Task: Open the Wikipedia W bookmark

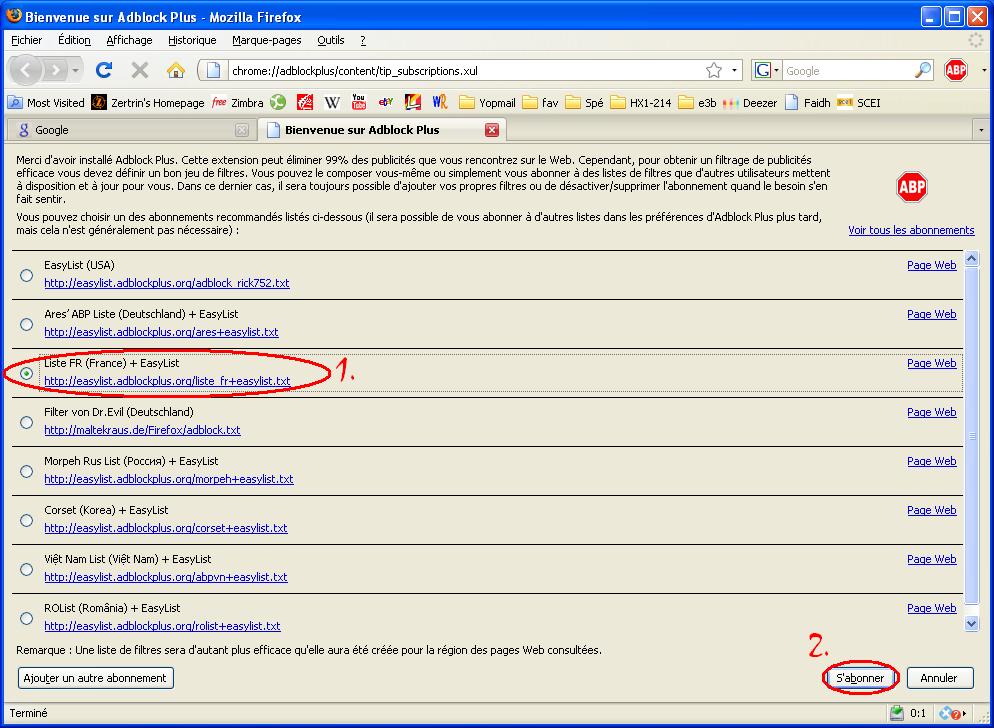Action: pos(332,102)
